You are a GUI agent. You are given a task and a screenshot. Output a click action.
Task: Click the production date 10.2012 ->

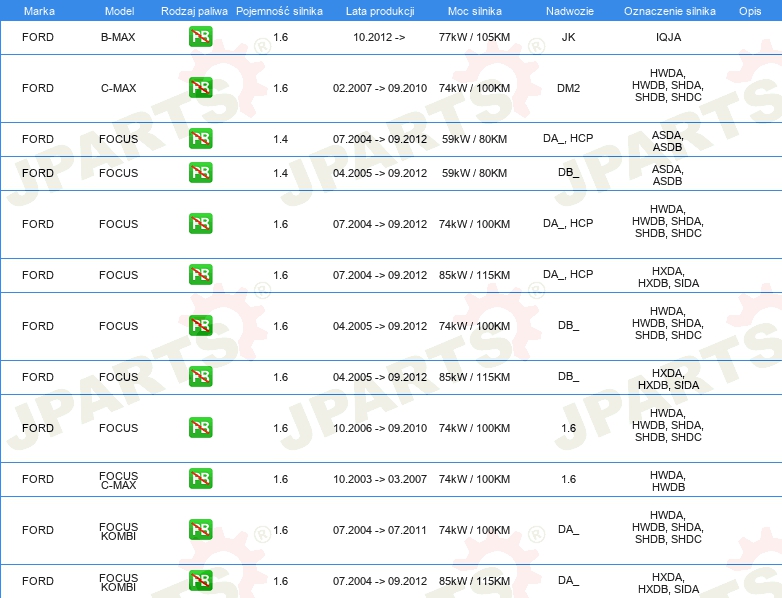pos(379,37)
